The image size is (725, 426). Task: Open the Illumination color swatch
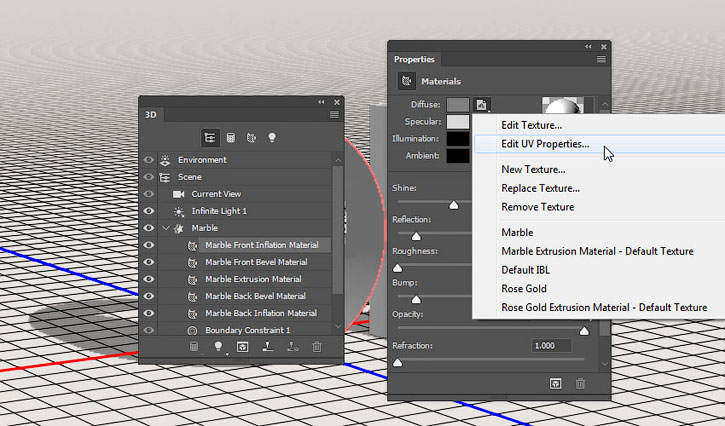458,139
